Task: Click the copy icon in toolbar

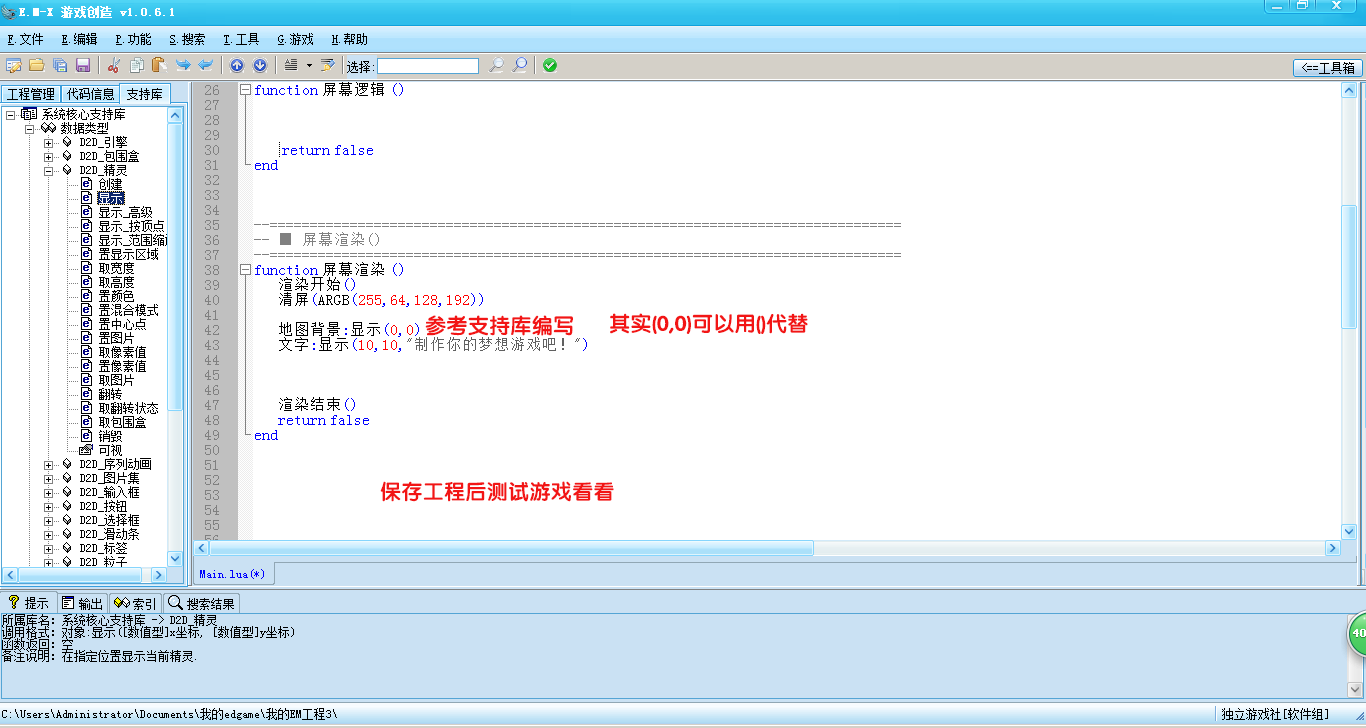Action: click(x=136, y=66)
